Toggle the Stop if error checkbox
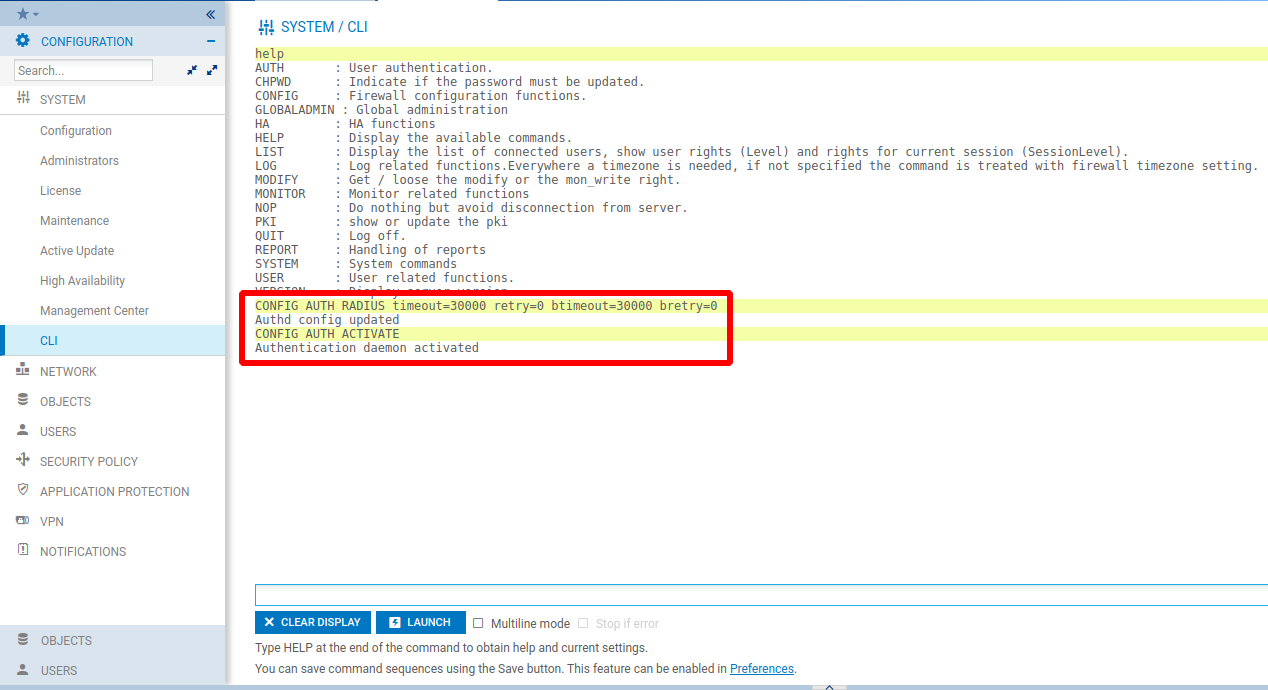 pyautogui.click(x=583, y=623)
